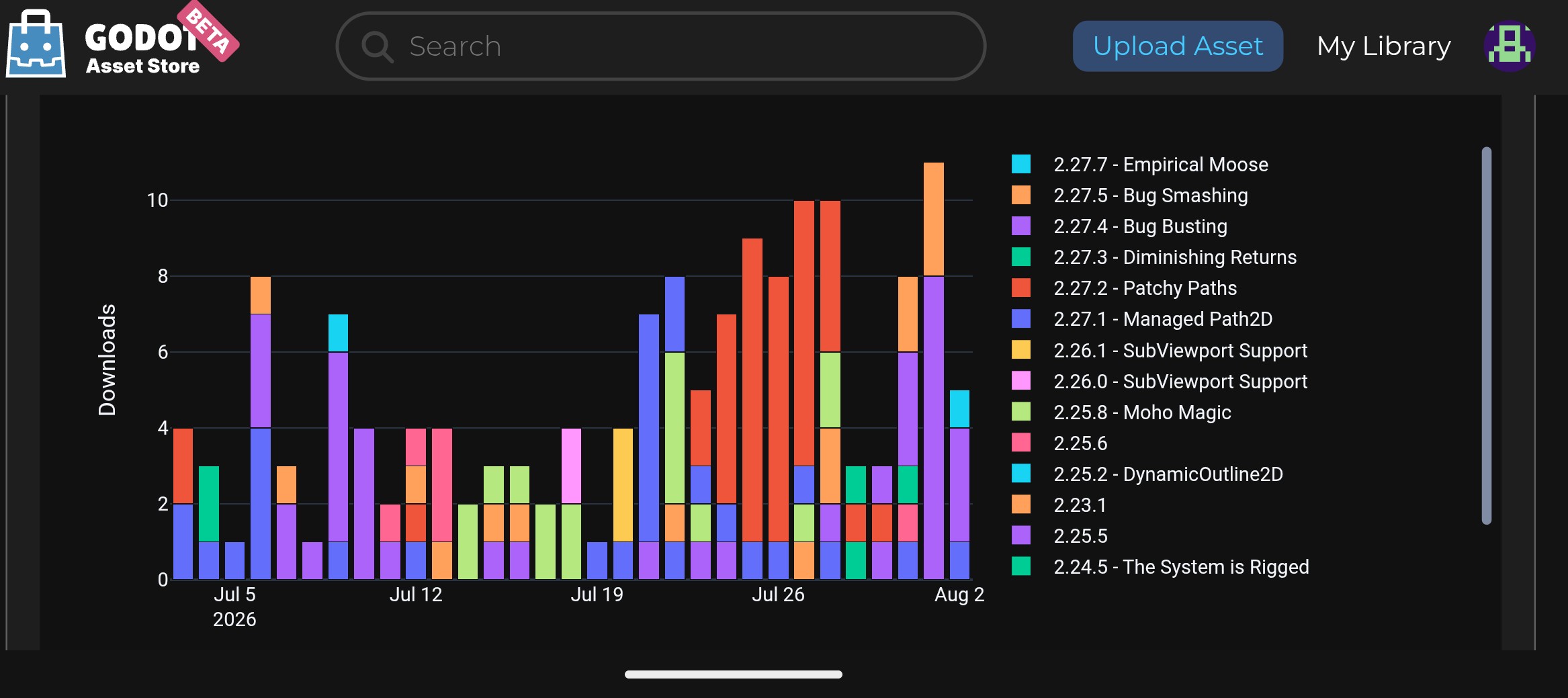The height and width of the screenshot is (698, 1568).
Task: Click the search magnifier icon
Action: tap(377, 47)
